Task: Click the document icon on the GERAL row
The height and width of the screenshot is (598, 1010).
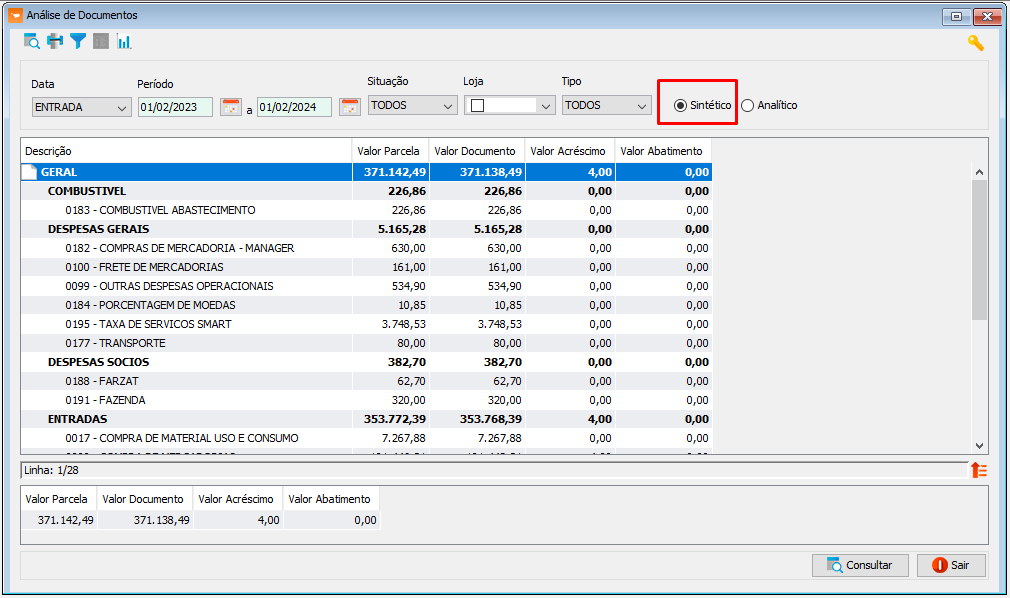Action: coord(30,172)
